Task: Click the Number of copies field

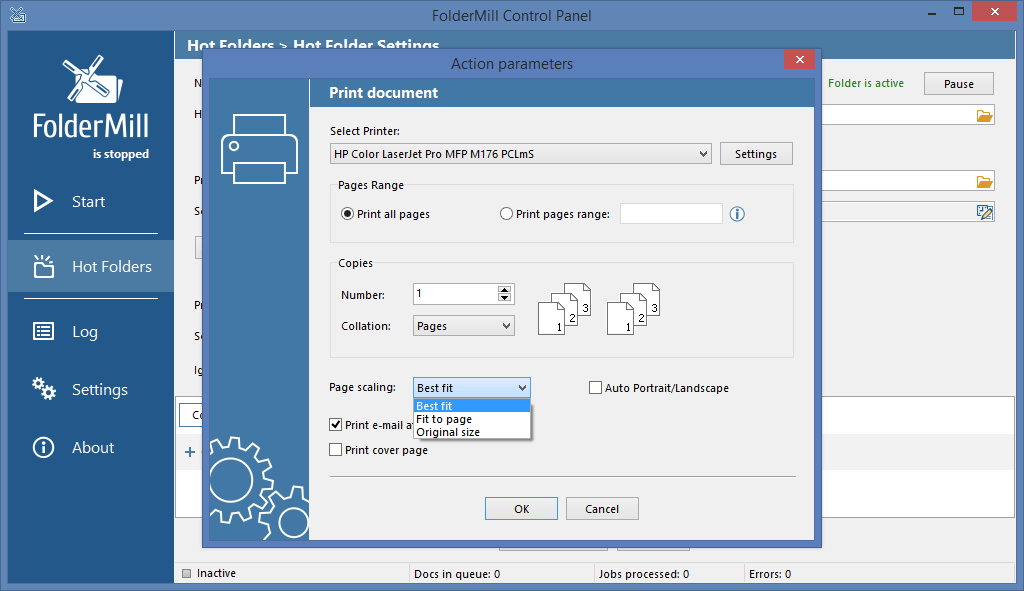Action: click(456, 294)
